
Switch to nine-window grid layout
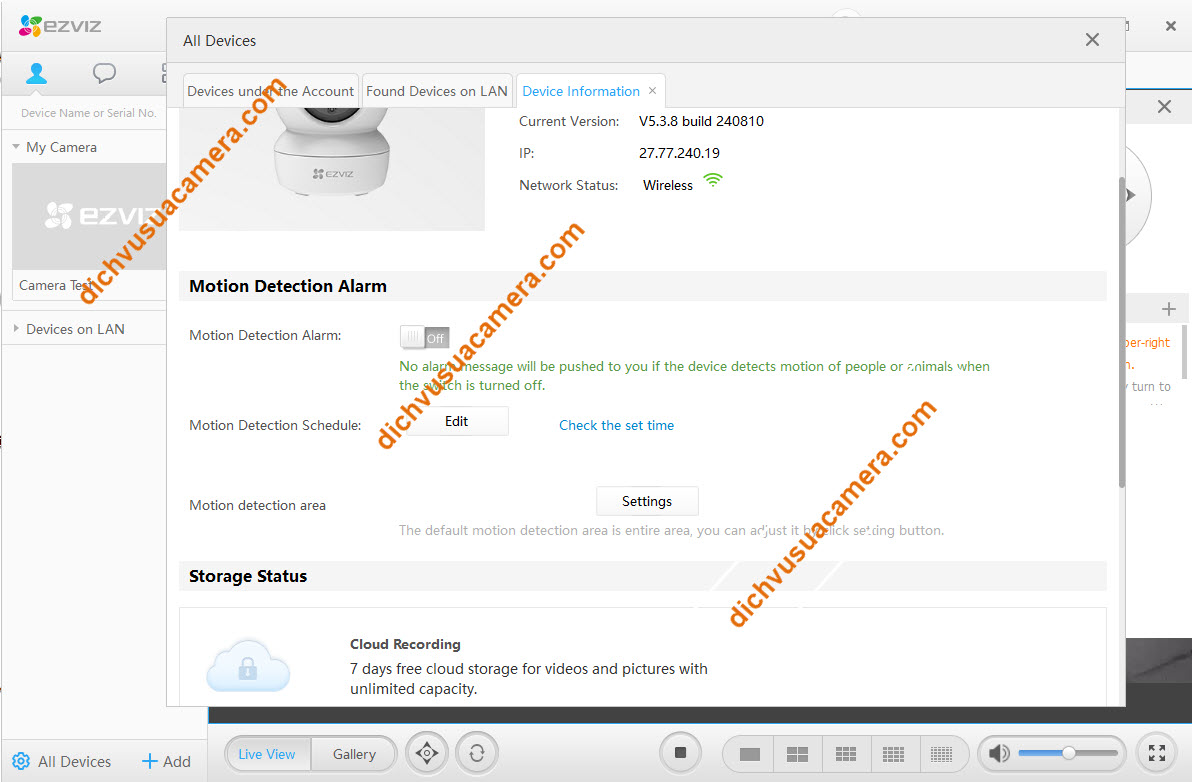(x=846, y=754)
